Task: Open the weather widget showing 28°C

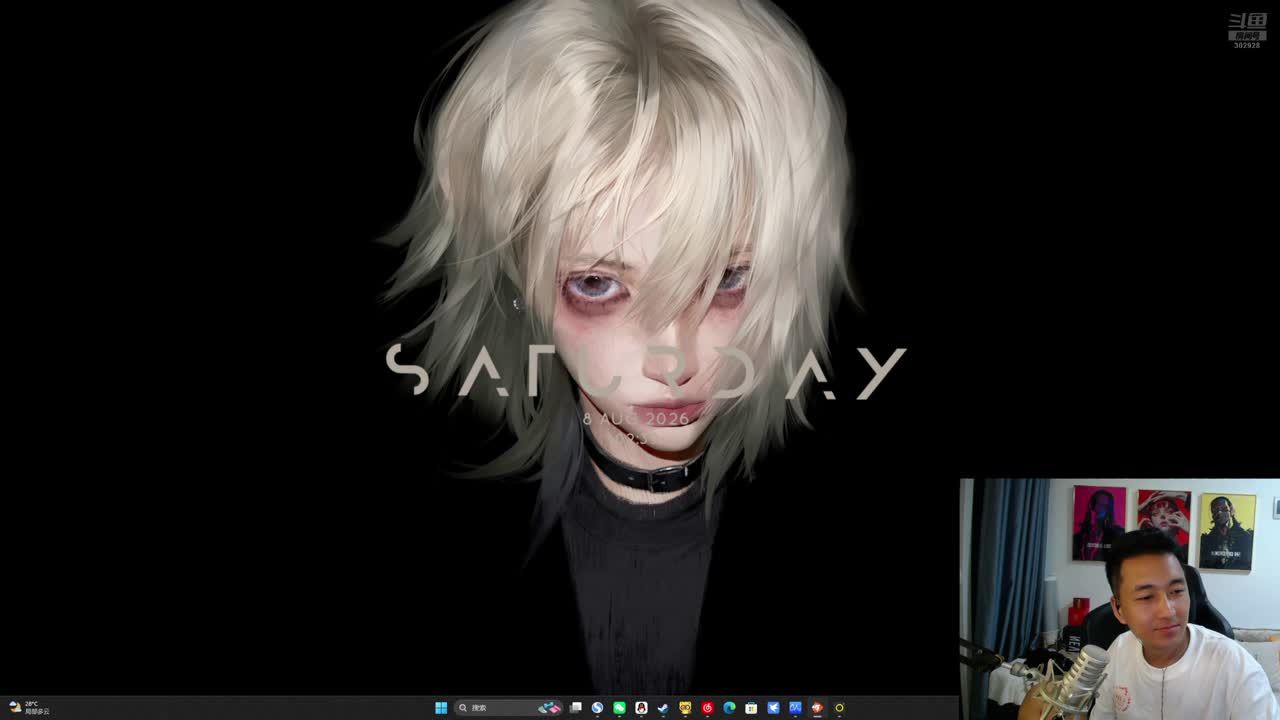Action: coord(29,708)
